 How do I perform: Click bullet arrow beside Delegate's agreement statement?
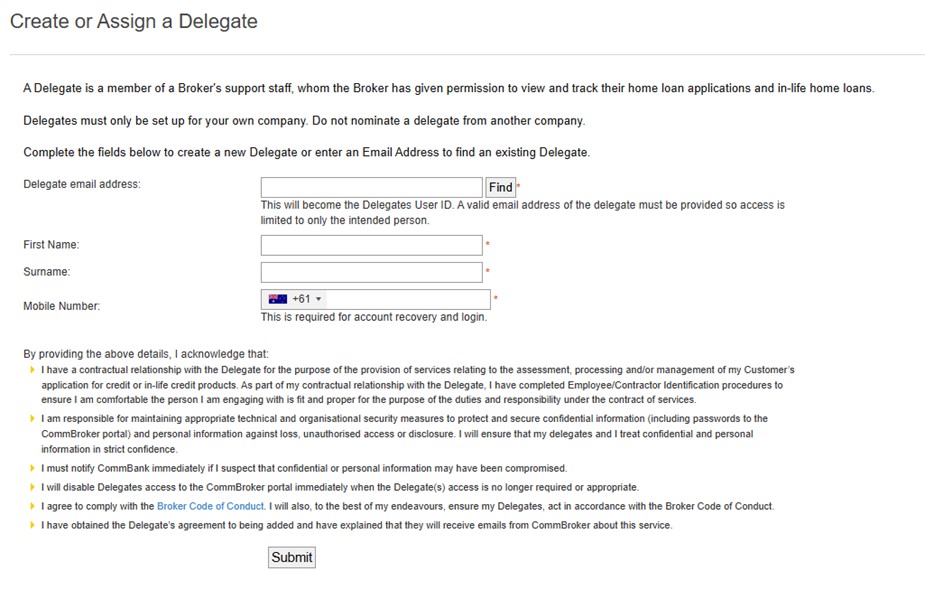click(x=32, y=525)
